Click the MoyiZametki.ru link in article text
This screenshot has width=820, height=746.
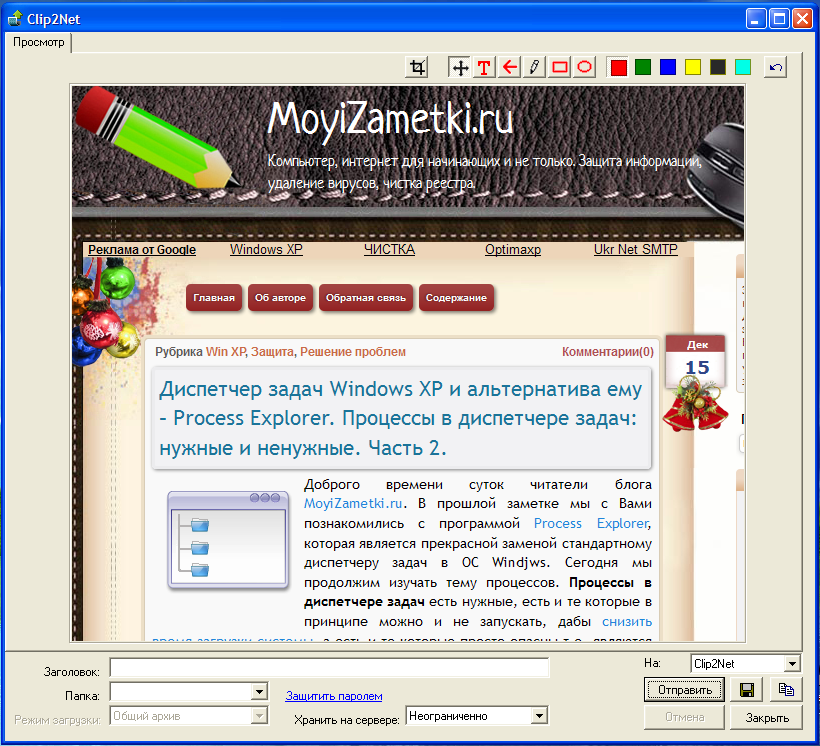click(353, 504)
